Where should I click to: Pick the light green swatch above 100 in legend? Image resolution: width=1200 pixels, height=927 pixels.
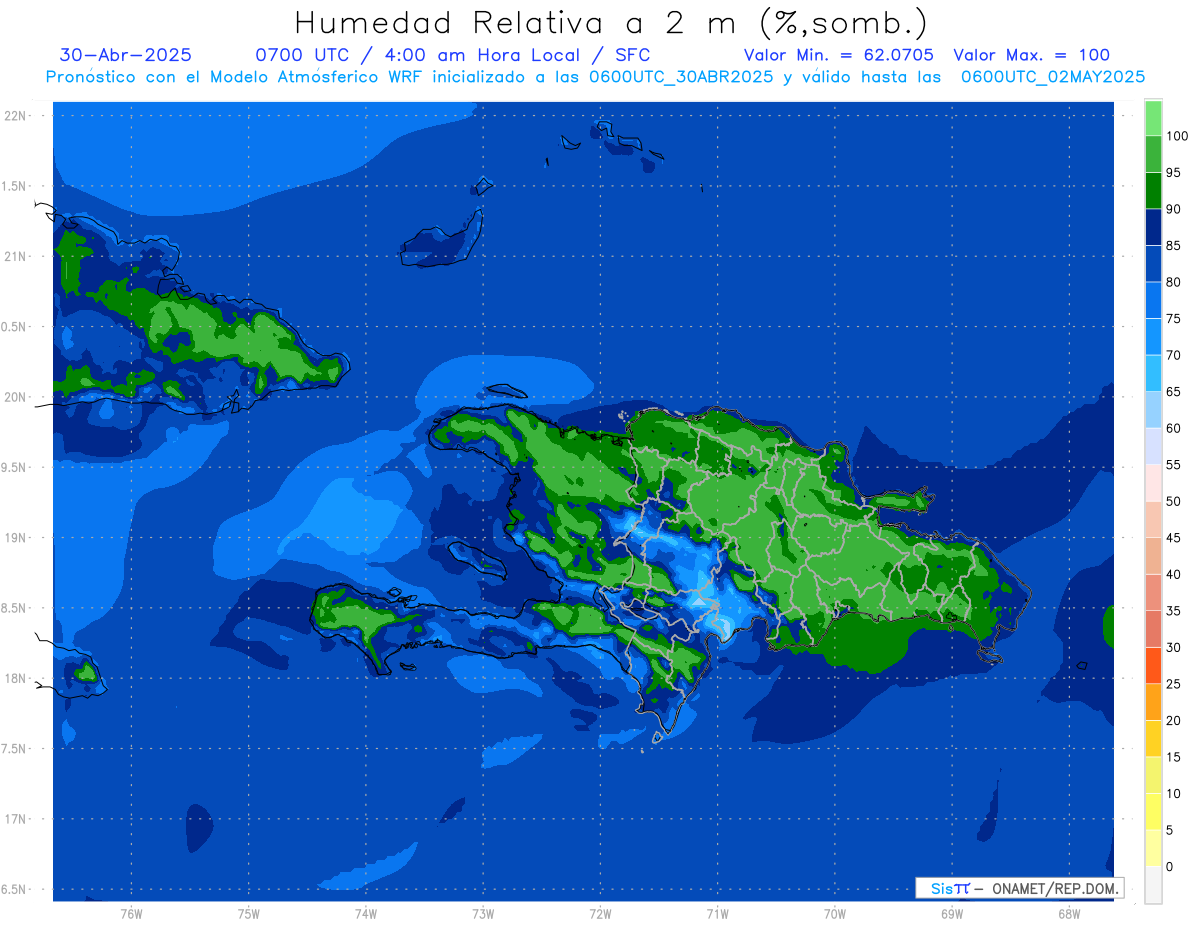[1153, 118]
